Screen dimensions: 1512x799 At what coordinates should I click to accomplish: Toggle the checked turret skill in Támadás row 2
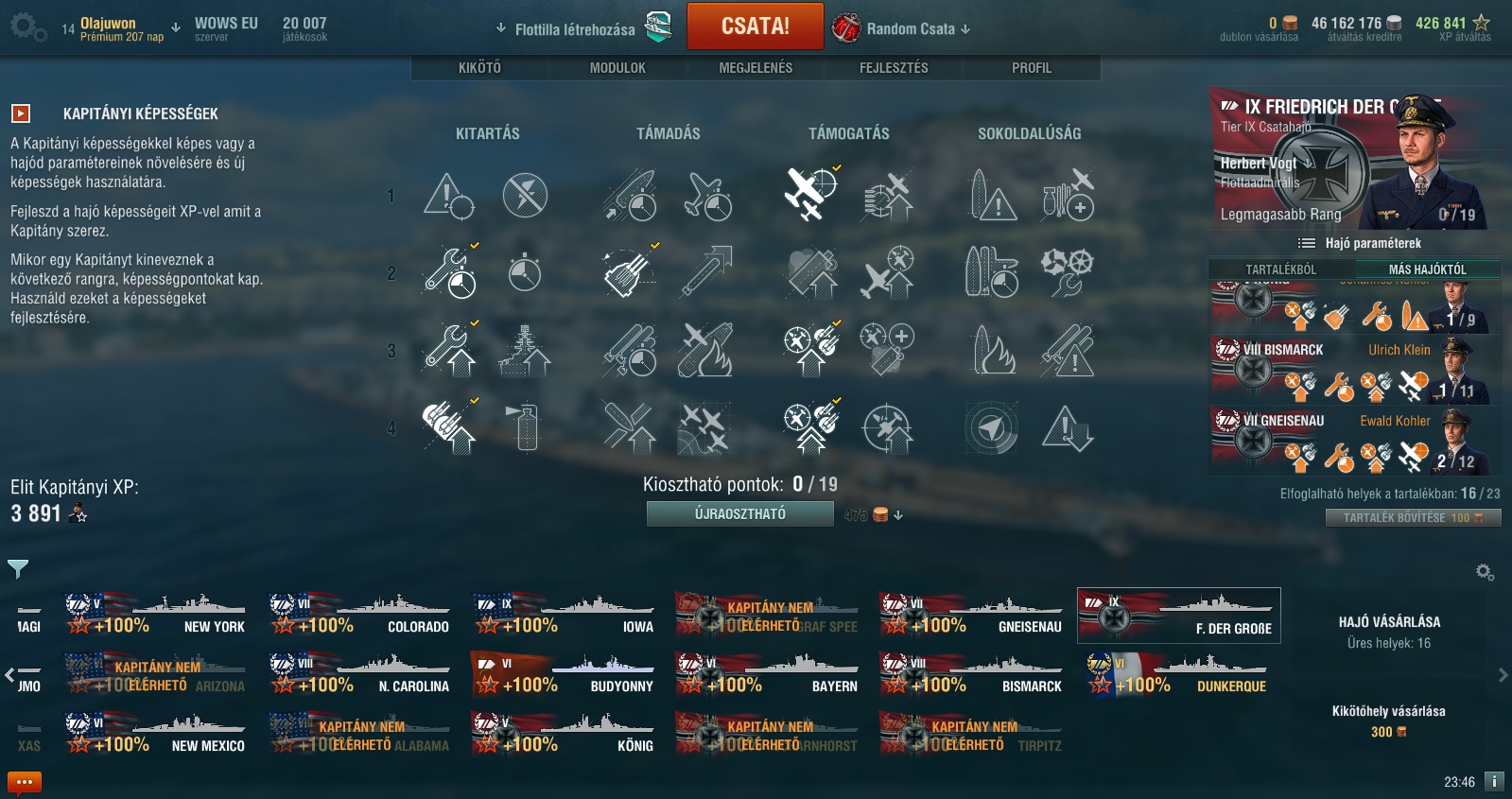click(630, 272)
